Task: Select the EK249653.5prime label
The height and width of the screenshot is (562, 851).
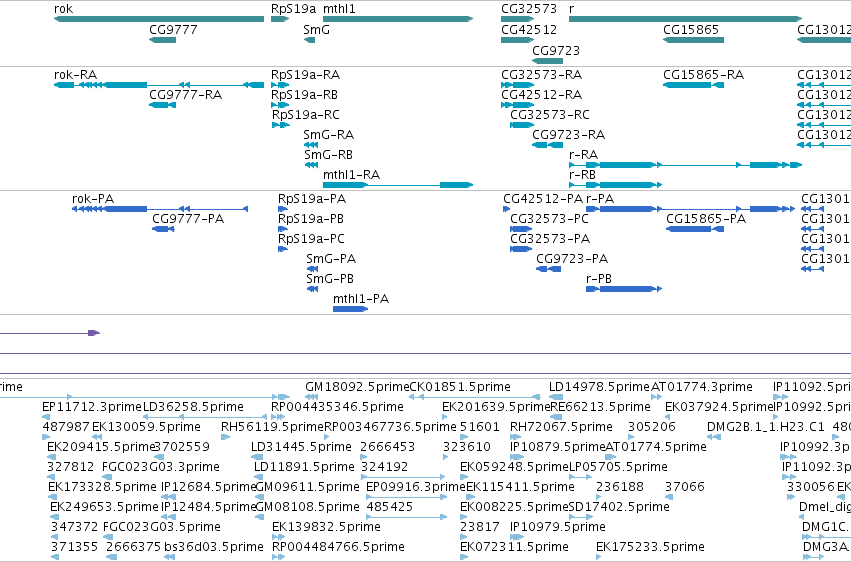Action: pyautogui.click(x=104, y=507)
